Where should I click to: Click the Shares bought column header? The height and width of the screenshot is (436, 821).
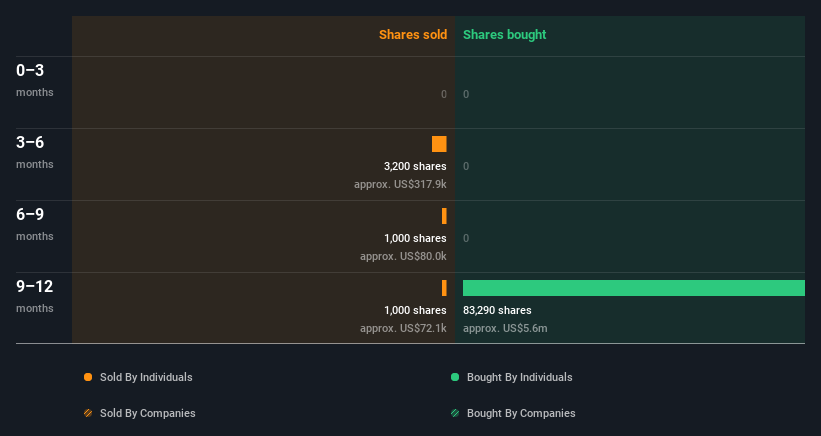click(505, 35)
